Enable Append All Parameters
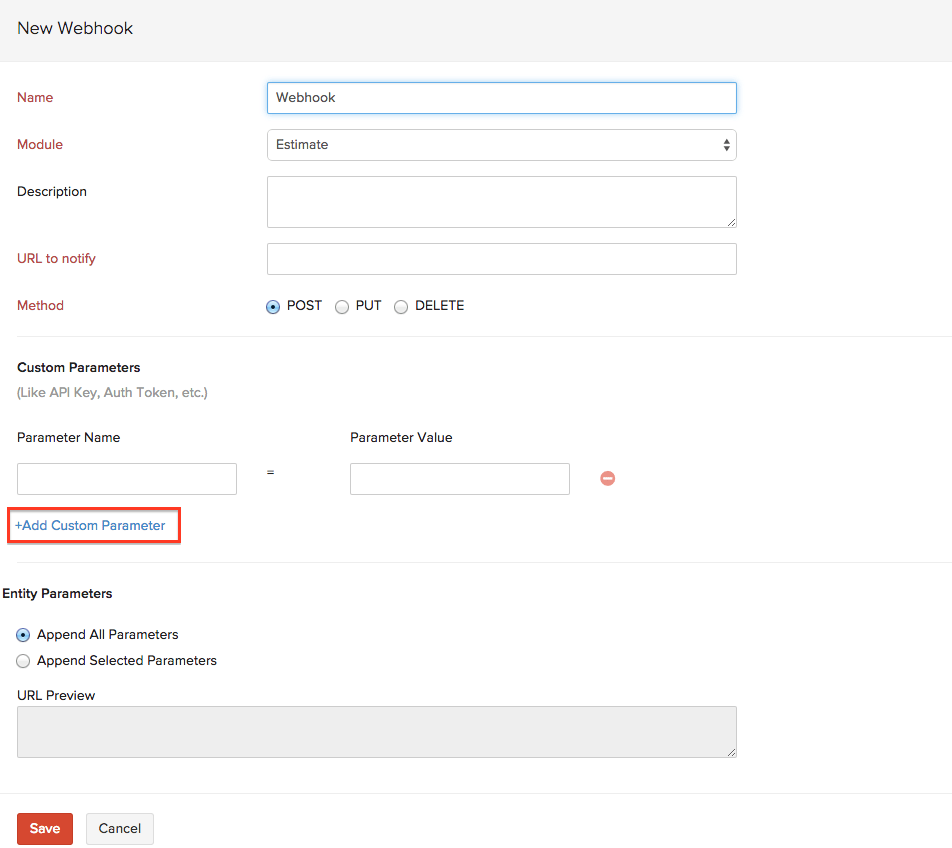 (22, 635)
